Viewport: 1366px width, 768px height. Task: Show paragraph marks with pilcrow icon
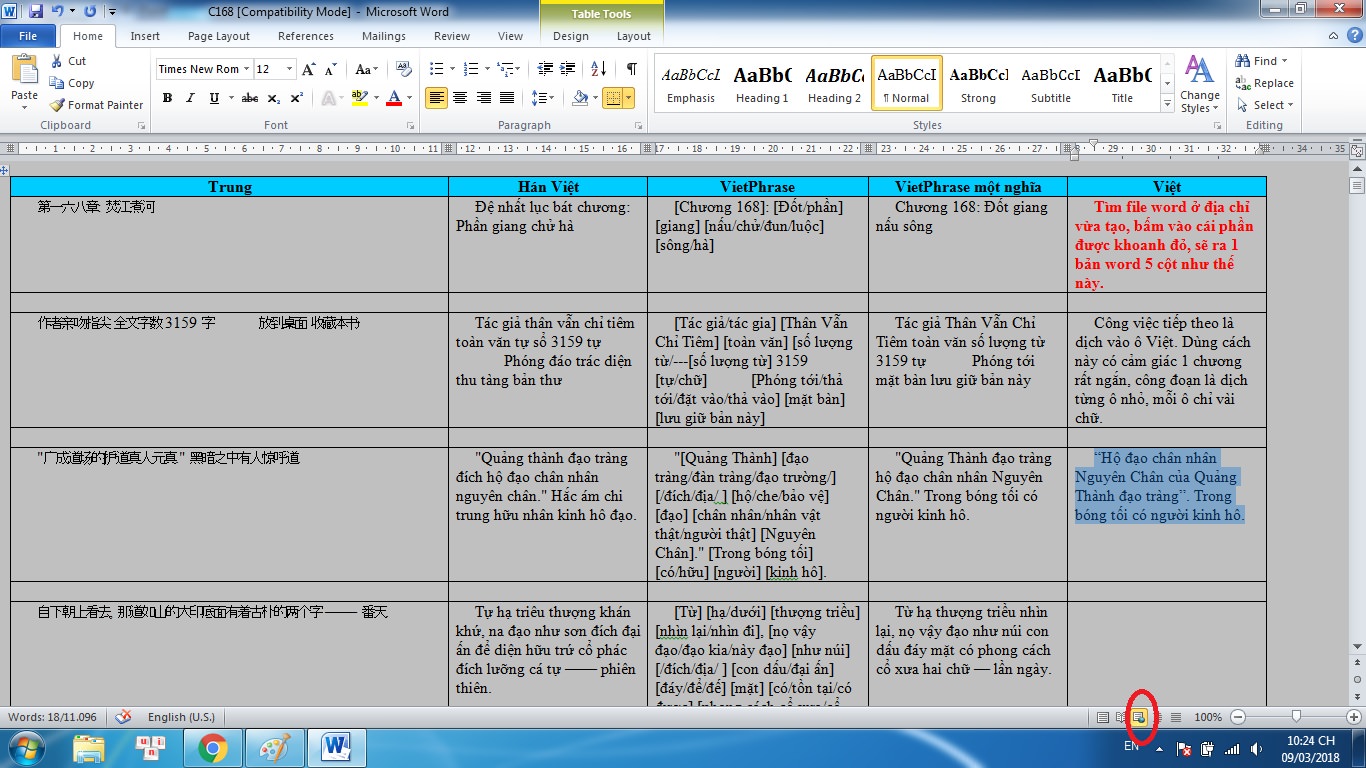point(631,69)
